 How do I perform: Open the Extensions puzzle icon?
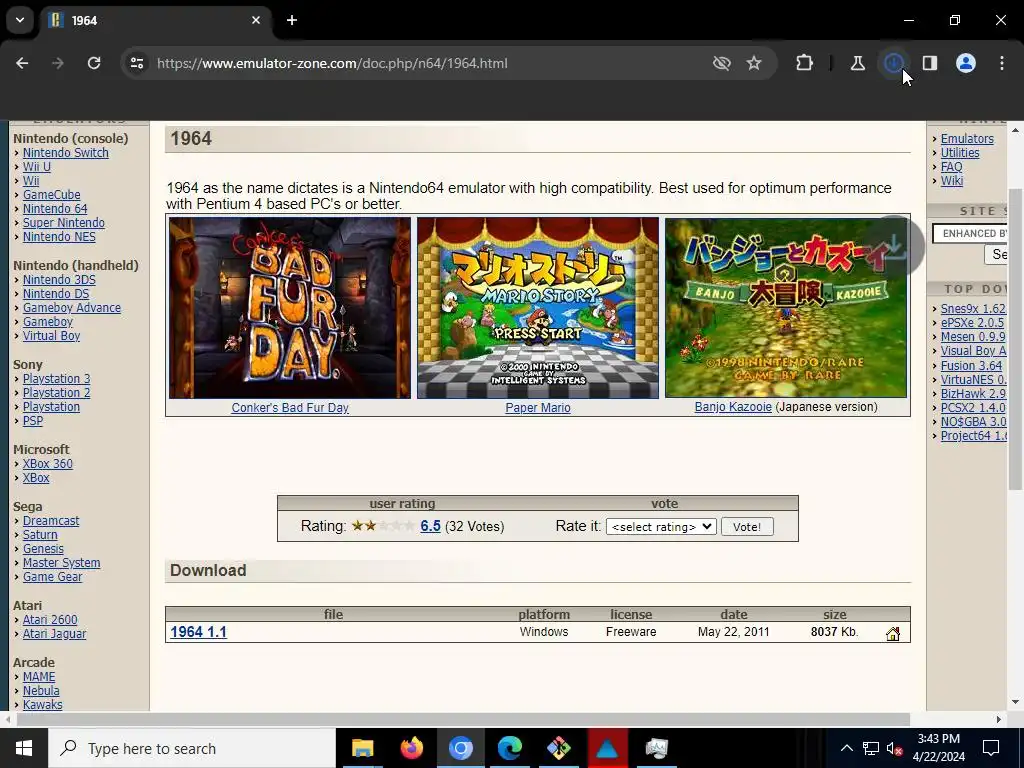coord(805,63)
